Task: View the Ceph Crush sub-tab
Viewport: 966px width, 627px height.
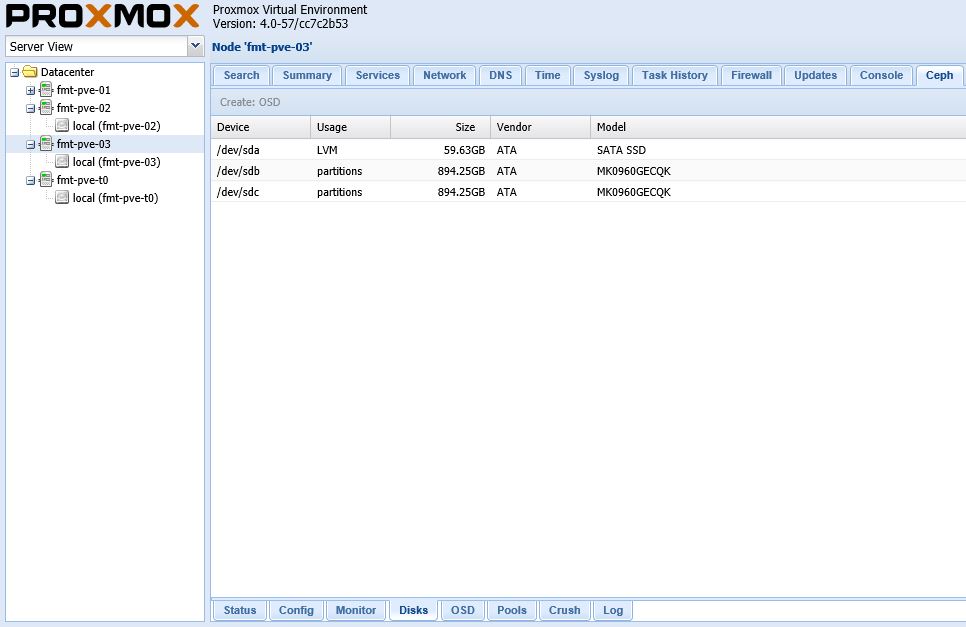Action: [x=564, y=610]
